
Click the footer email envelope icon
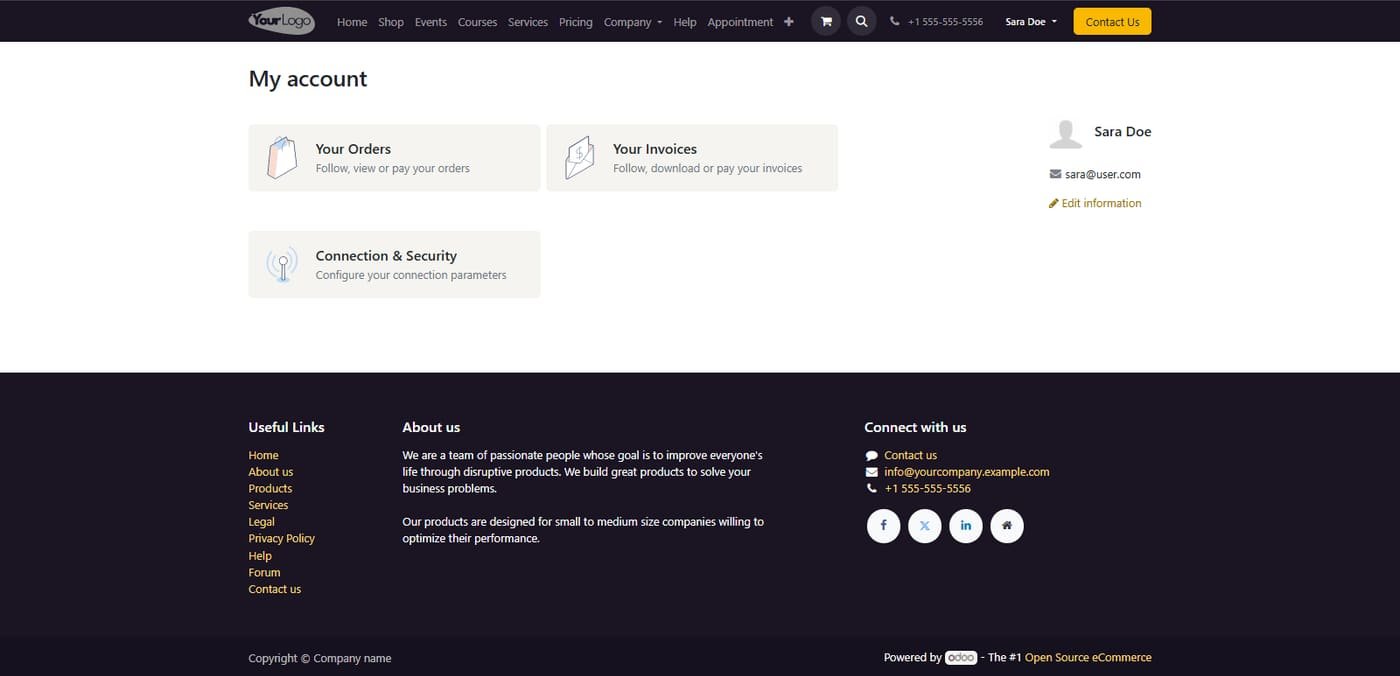871,472
